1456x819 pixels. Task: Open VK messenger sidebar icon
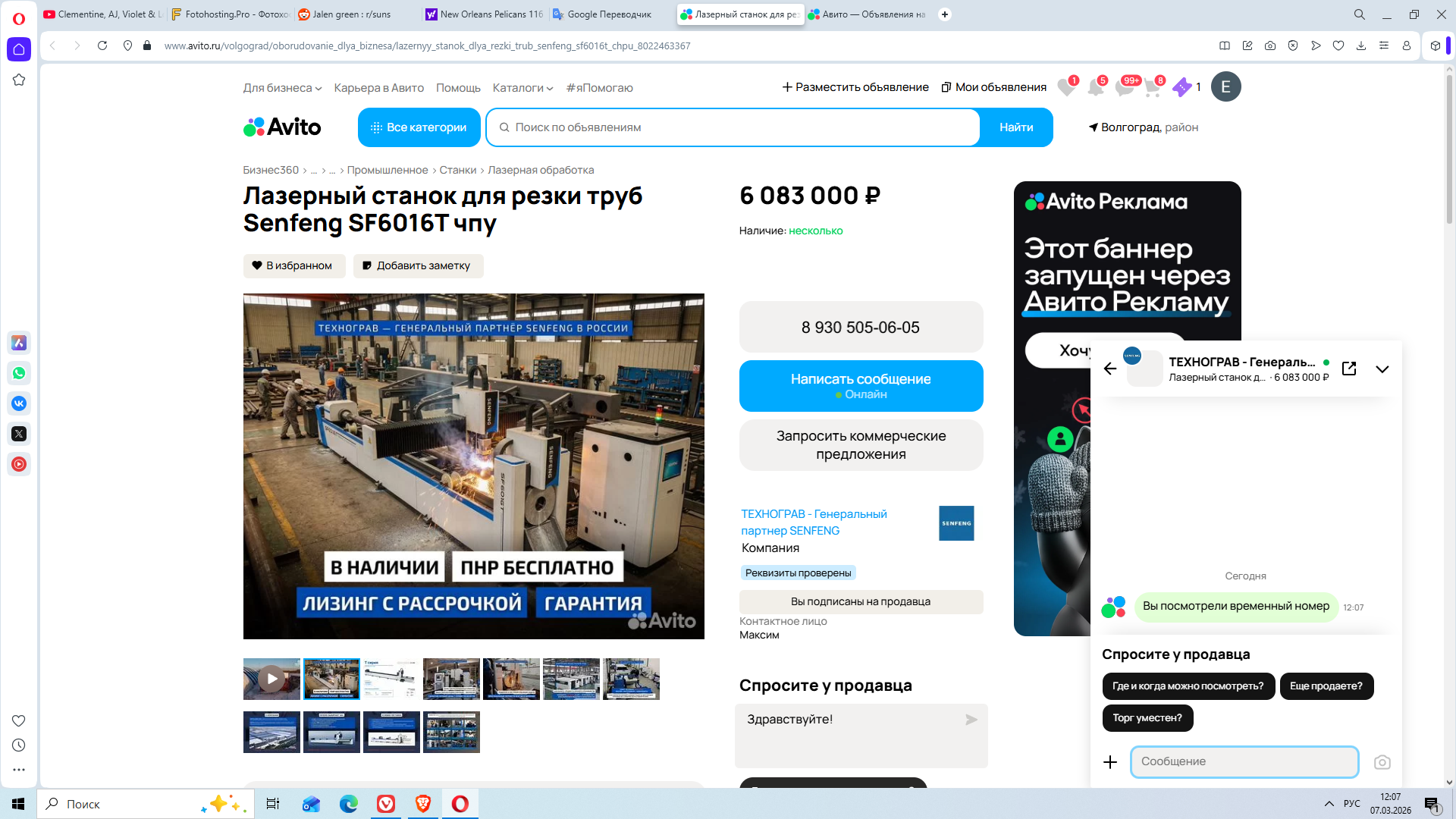tap(19, 403)
